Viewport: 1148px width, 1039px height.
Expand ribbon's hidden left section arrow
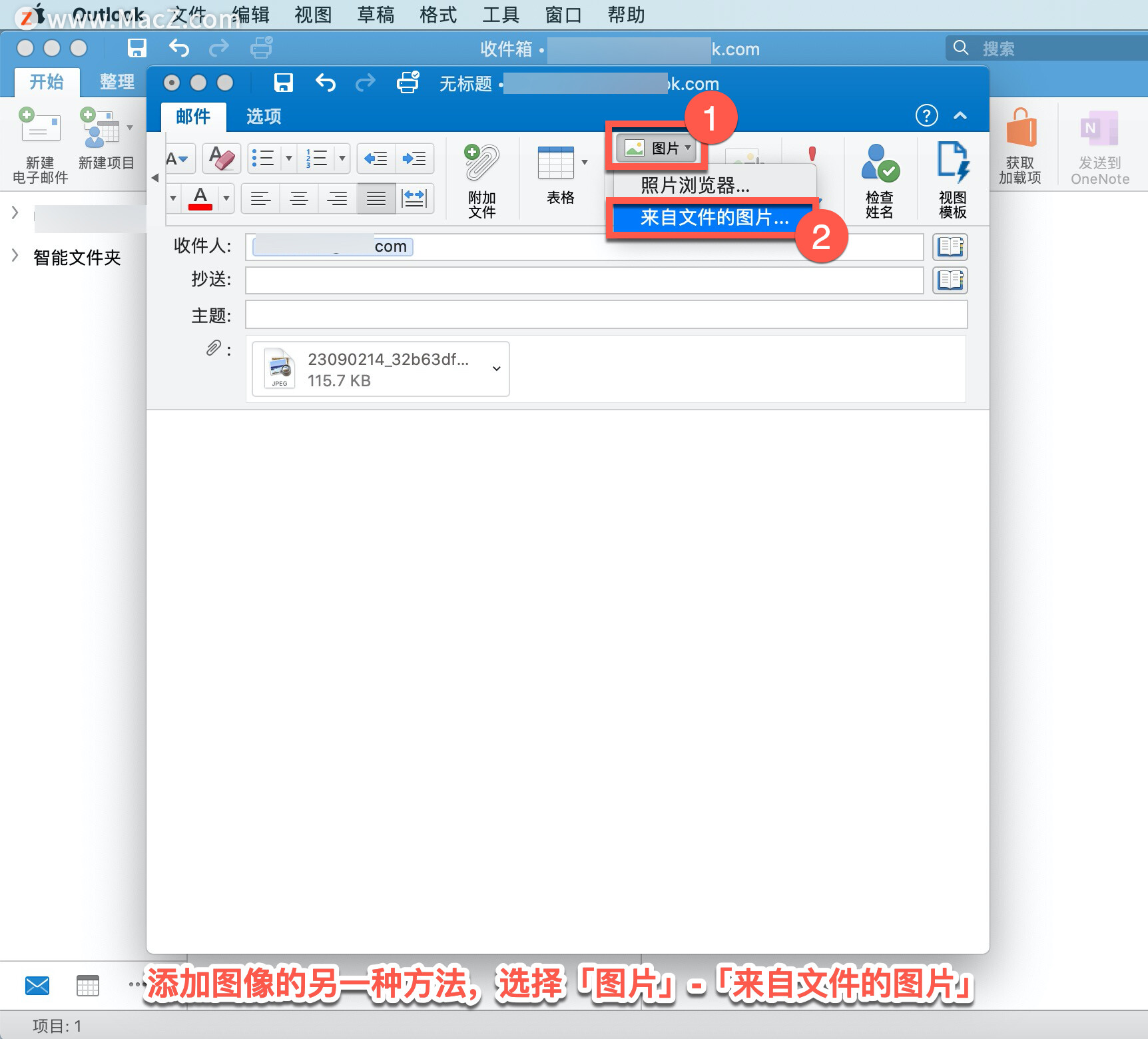coord(155,178)
